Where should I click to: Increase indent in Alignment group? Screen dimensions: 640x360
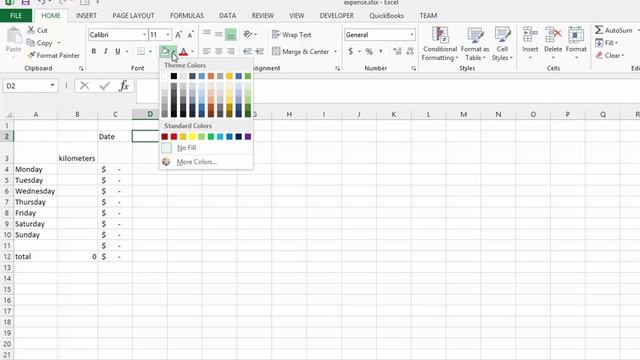click(259, 51)
